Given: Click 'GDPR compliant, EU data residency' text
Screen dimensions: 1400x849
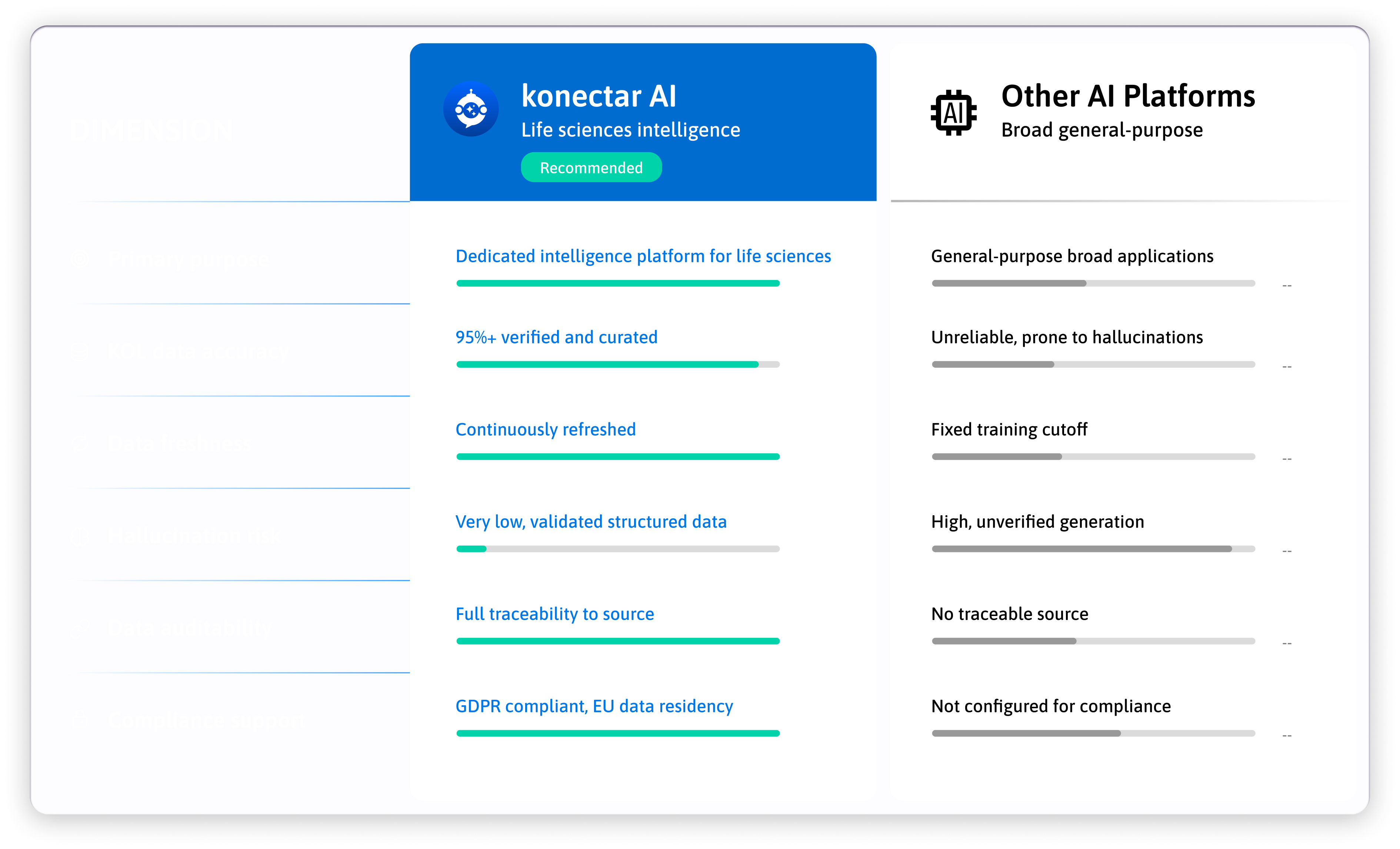Looking at the screenshot, I should (594, 706).
